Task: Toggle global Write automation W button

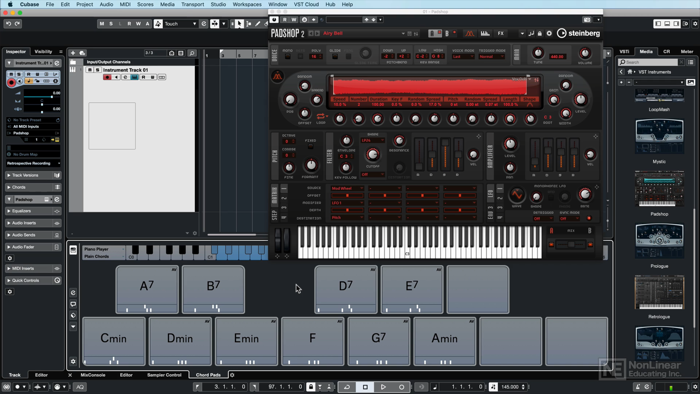Action: point(138,24)
